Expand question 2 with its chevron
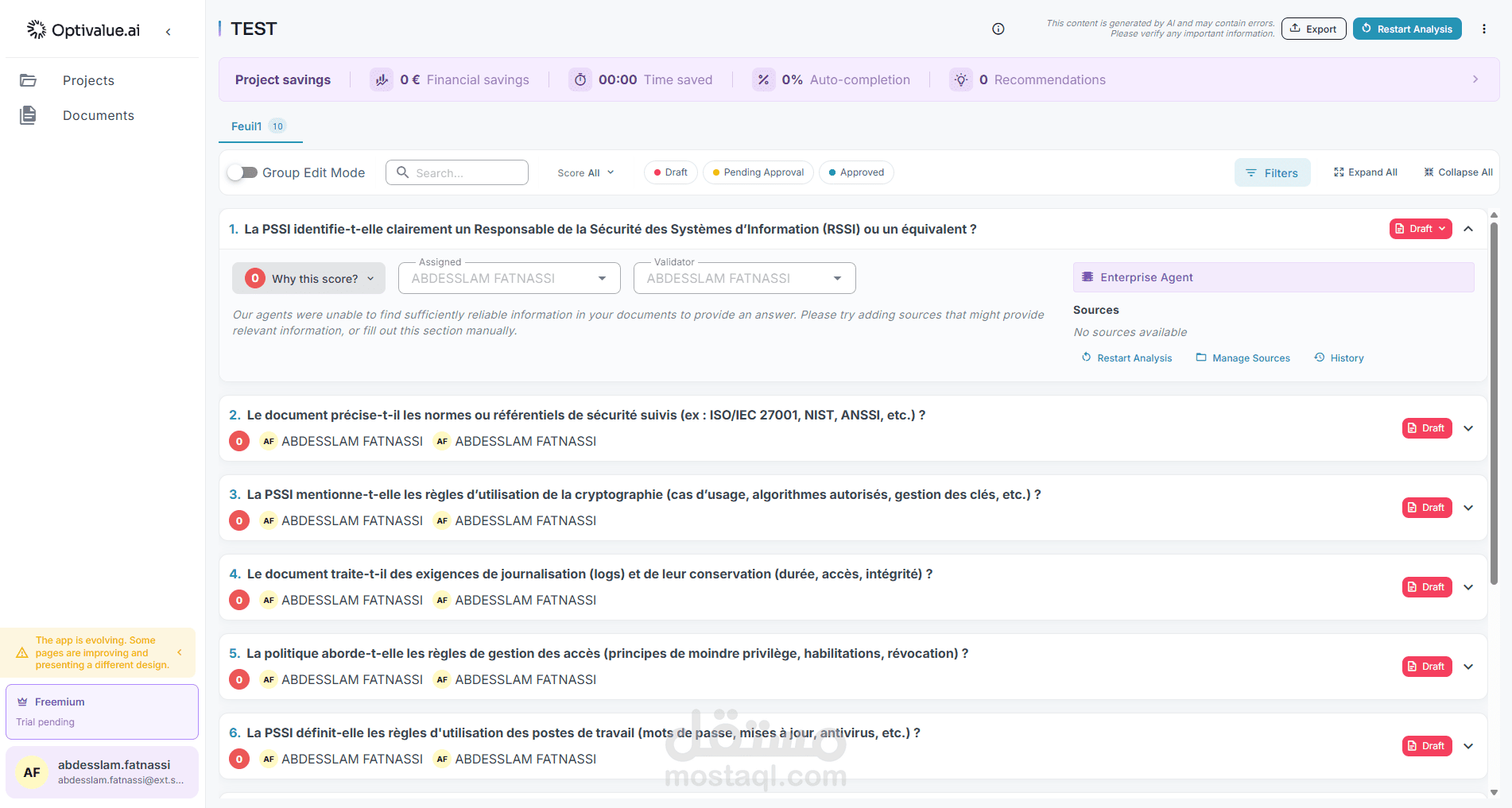Screen dimensions: 1512x808 [x=1468, y=428]
